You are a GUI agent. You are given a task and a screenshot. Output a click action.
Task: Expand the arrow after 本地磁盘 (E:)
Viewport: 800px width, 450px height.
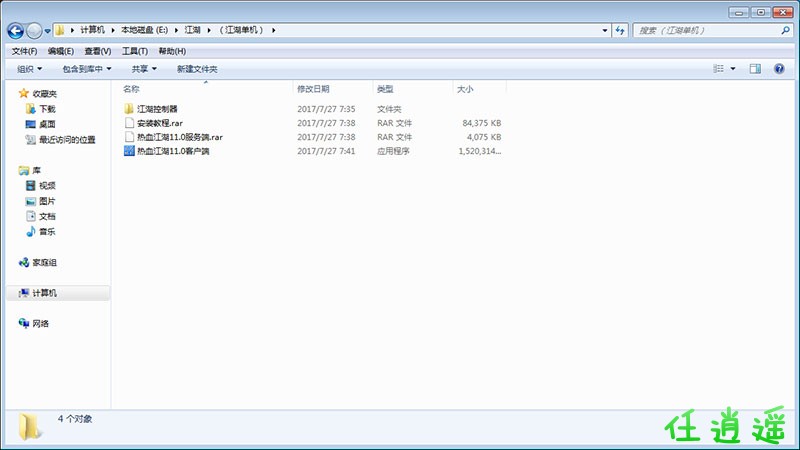(176, 30)
